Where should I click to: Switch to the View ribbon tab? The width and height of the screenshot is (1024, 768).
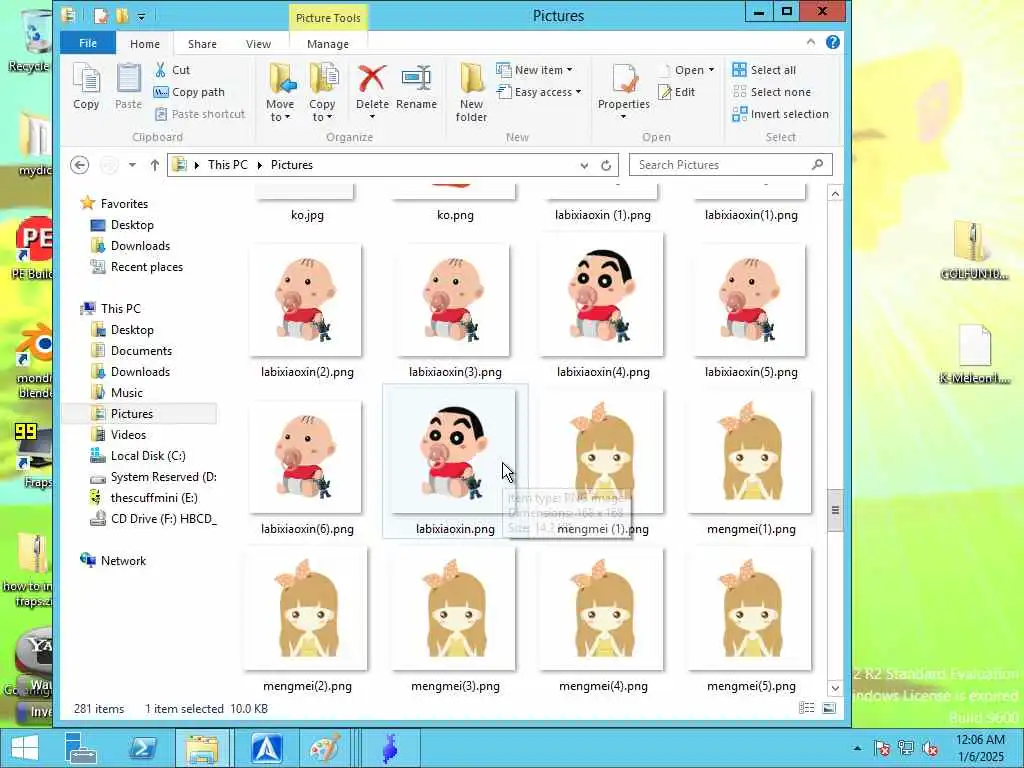coord(258,44)
